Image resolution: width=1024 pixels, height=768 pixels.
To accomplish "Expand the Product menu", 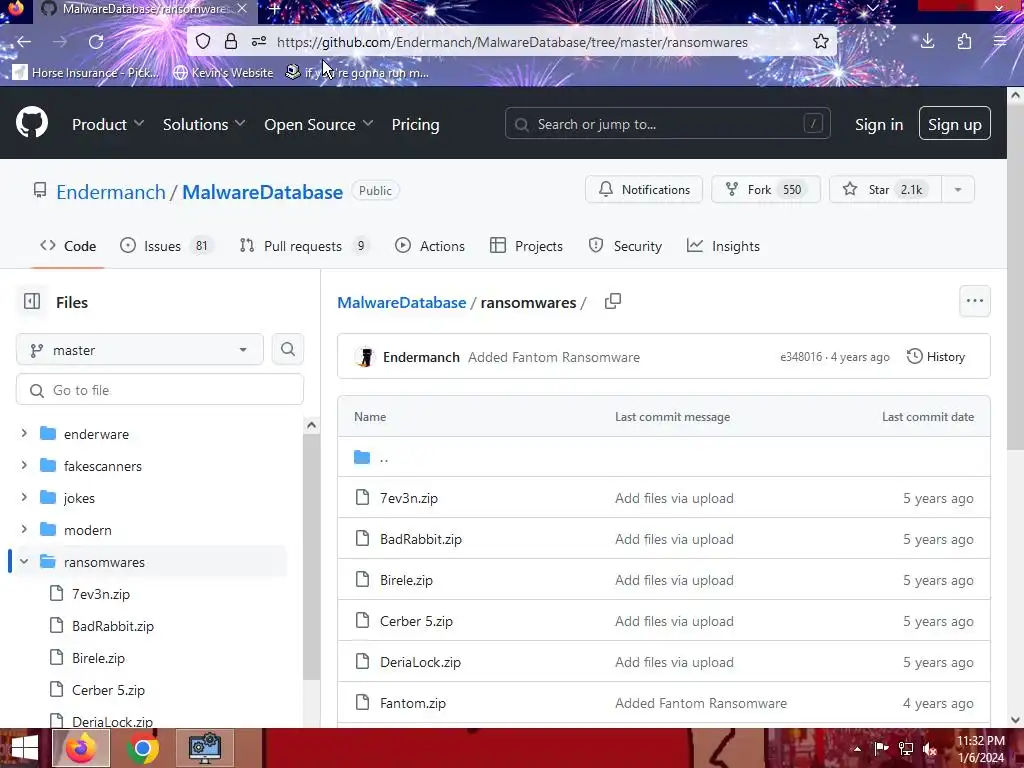I will point(108,124).
